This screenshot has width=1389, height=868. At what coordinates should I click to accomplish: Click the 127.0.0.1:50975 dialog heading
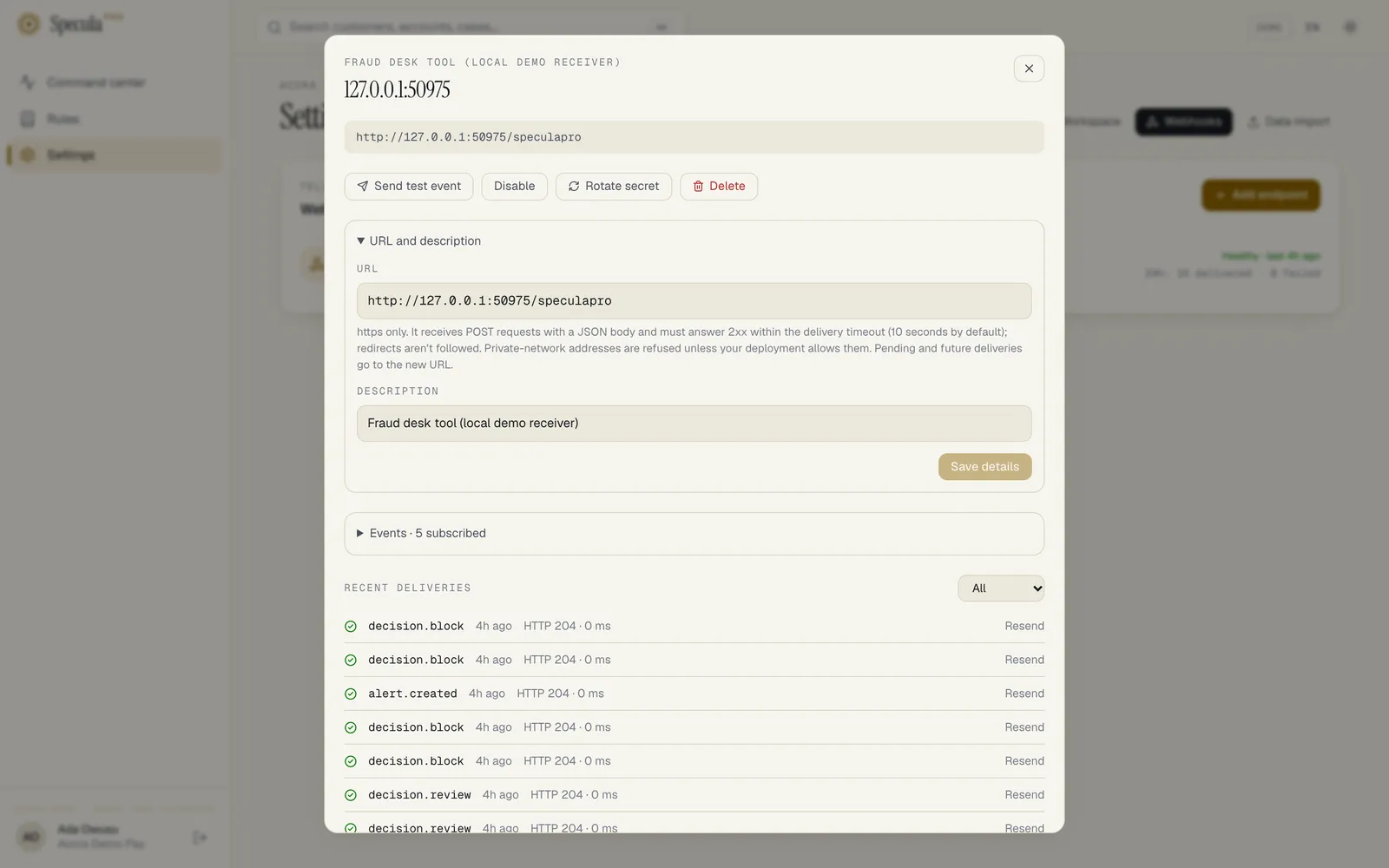(x=397, y=90)
